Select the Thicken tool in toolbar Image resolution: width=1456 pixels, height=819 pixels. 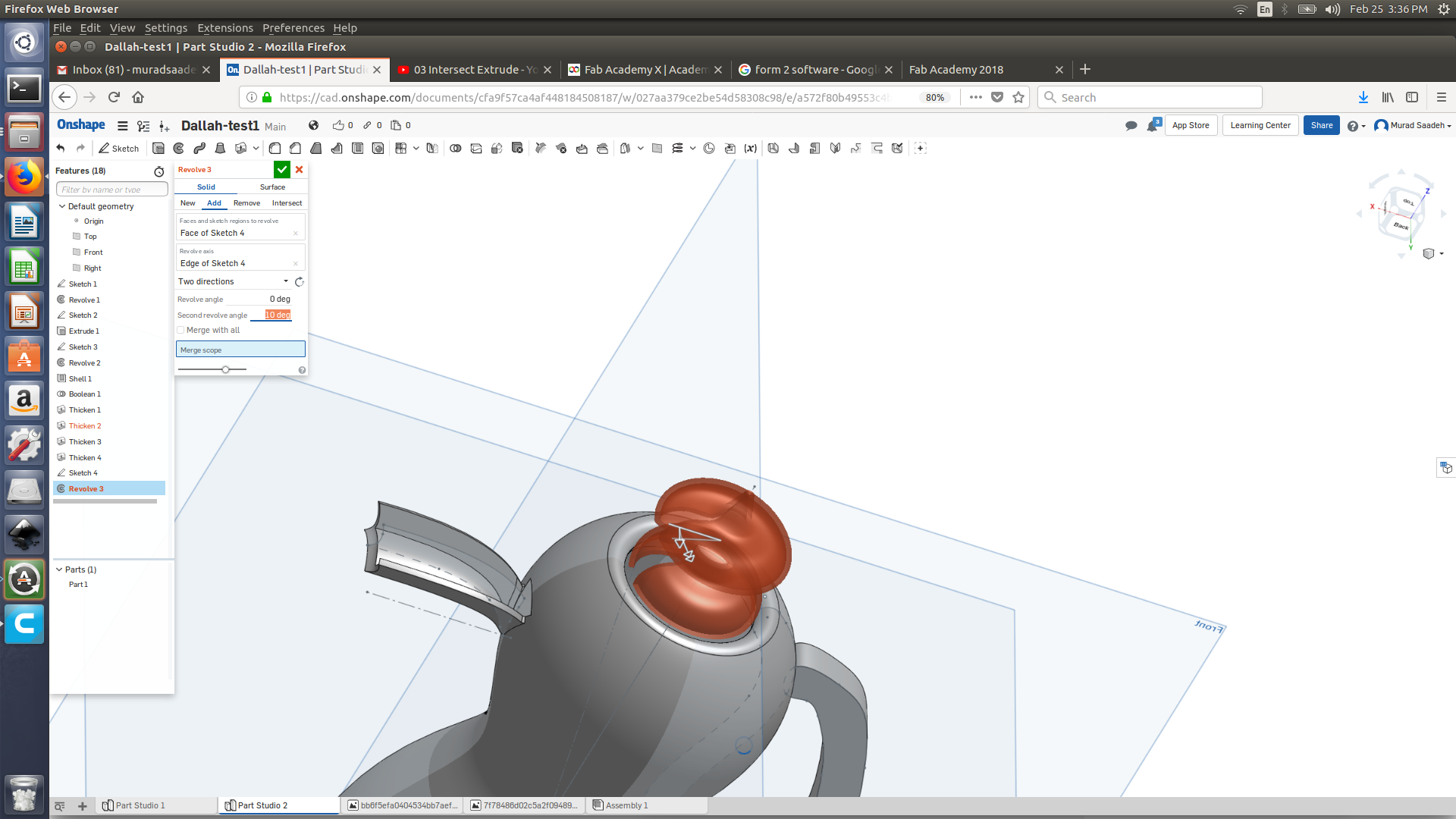tap(241, 149)
